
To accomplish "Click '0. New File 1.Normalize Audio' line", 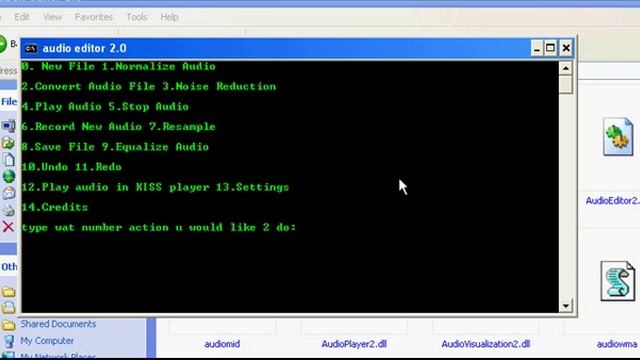I will pyautogui.click(x=118, y=67).
